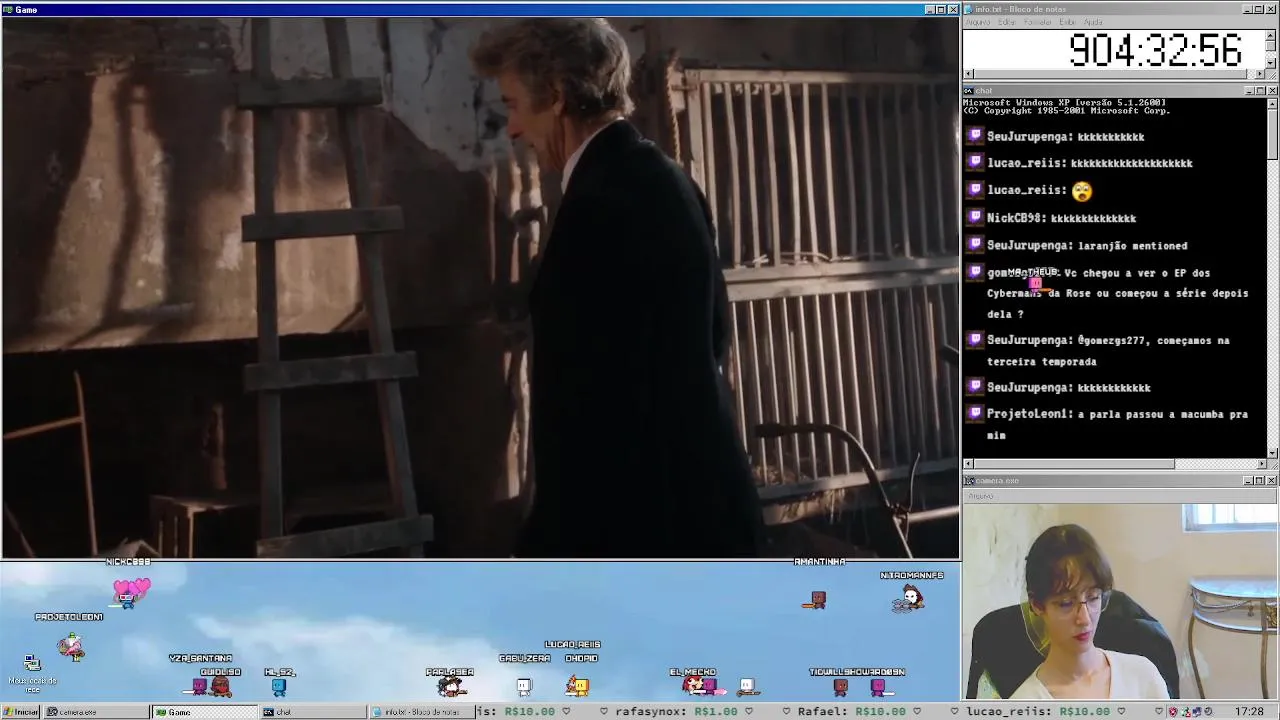1280x720 pixels.
Task: Click the PROJETOLEON1 character sprite
Action: pos(71,647)
